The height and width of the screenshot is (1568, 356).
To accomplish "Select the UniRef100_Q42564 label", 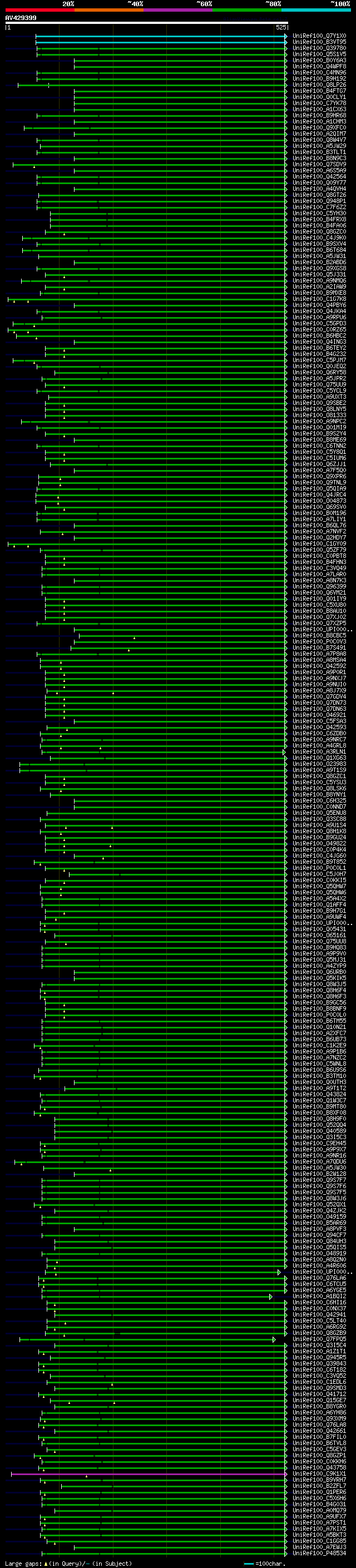I will [319, 176].
